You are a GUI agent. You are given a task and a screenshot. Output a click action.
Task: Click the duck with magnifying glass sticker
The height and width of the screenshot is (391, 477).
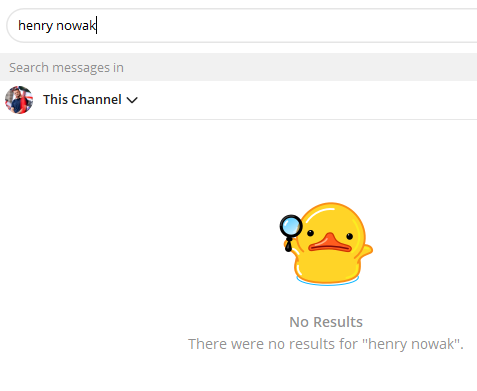[x=326, y=244]
